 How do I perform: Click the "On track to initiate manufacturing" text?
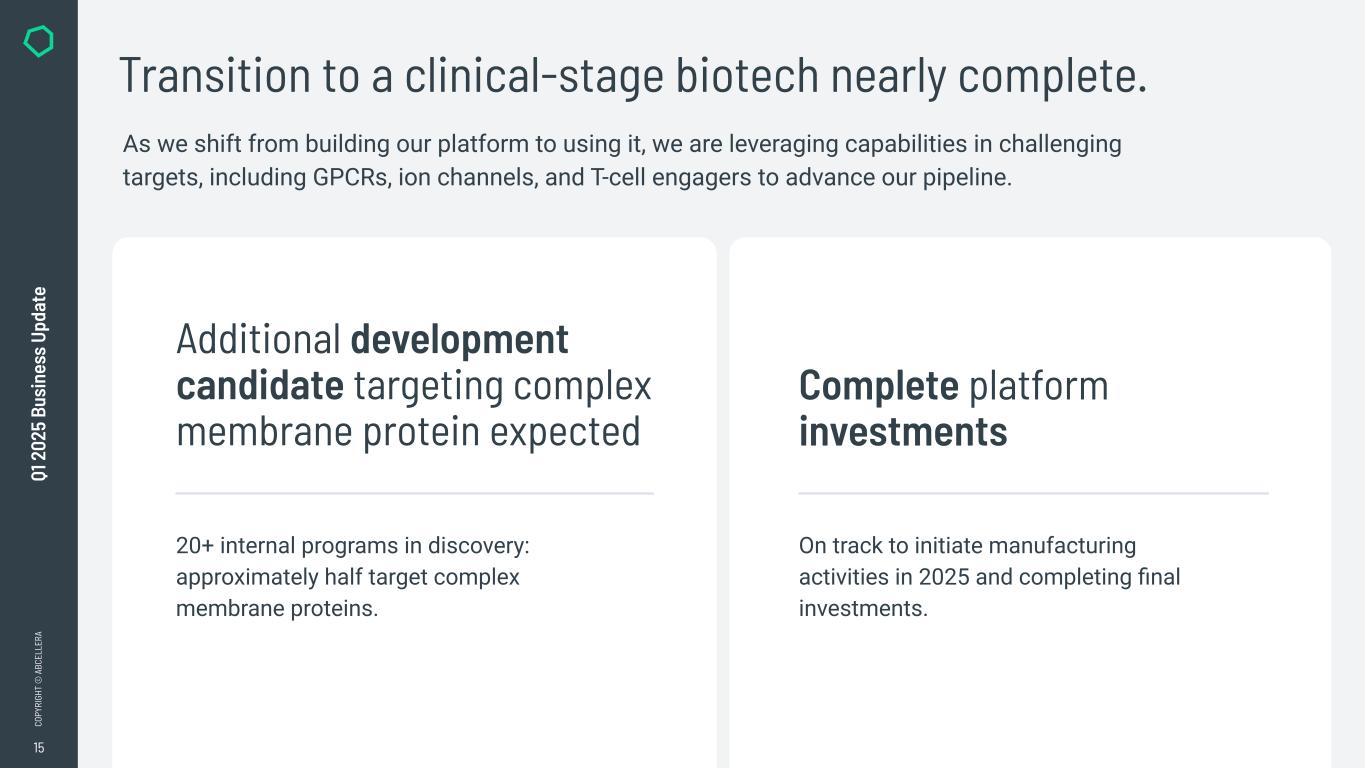pos(967,546)
